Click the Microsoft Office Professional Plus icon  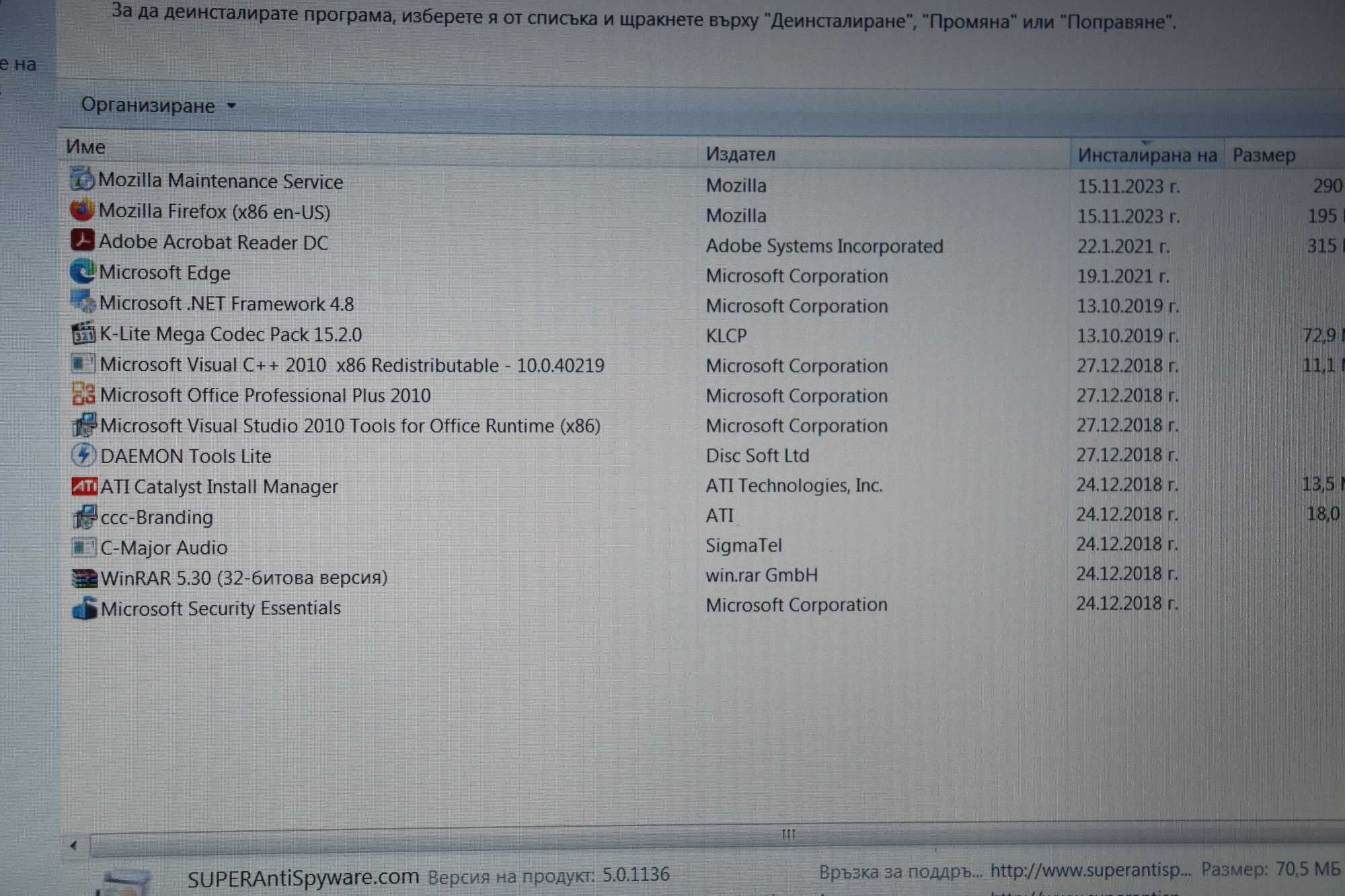pyautogui.click(x=83, y=394)
